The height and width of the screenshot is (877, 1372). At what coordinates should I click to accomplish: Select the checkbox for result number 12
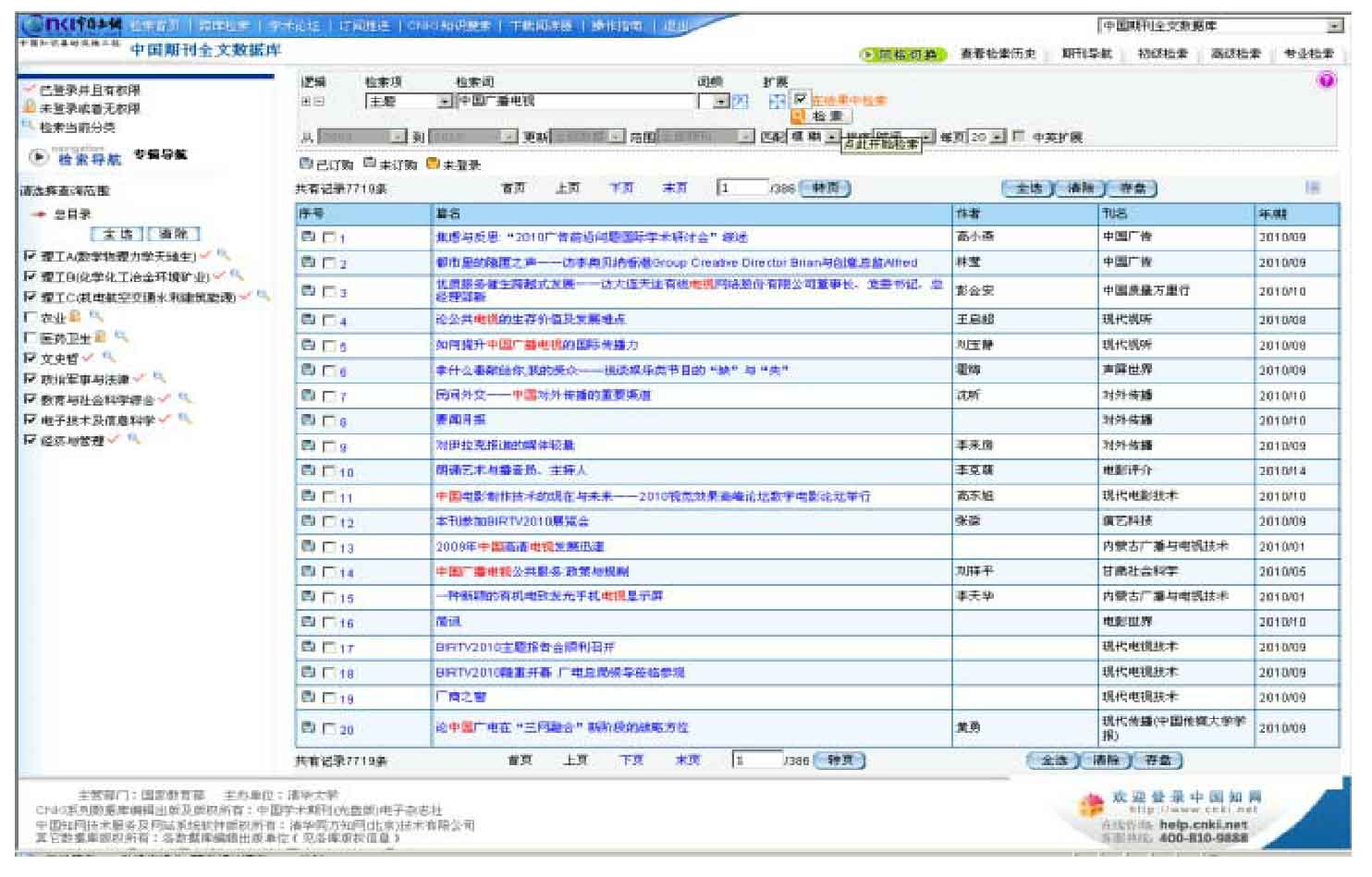[329, 522]
